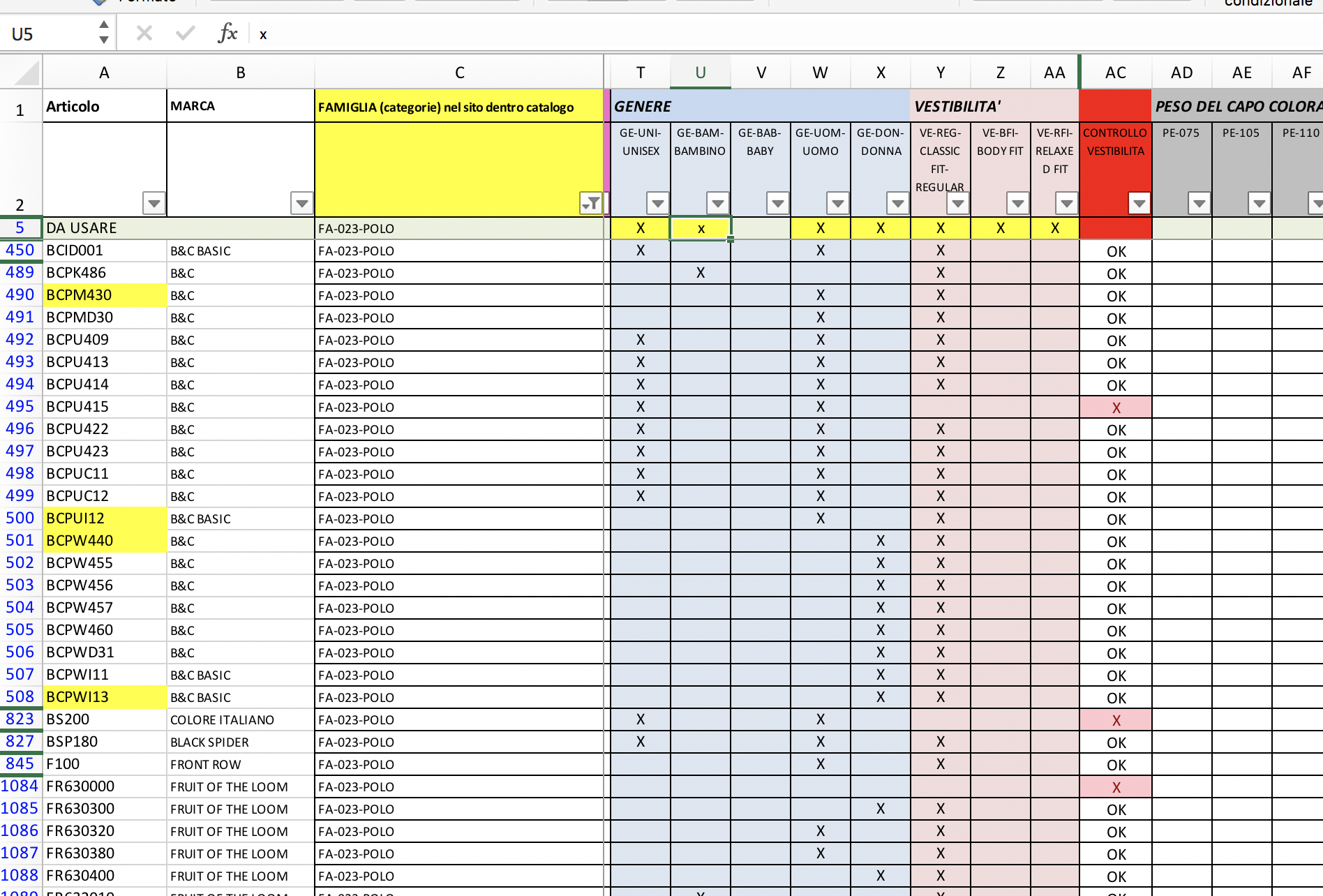Click name box stepper arrows
Image resolution: width=1323 pixels, height=896 pixels.
103,33
